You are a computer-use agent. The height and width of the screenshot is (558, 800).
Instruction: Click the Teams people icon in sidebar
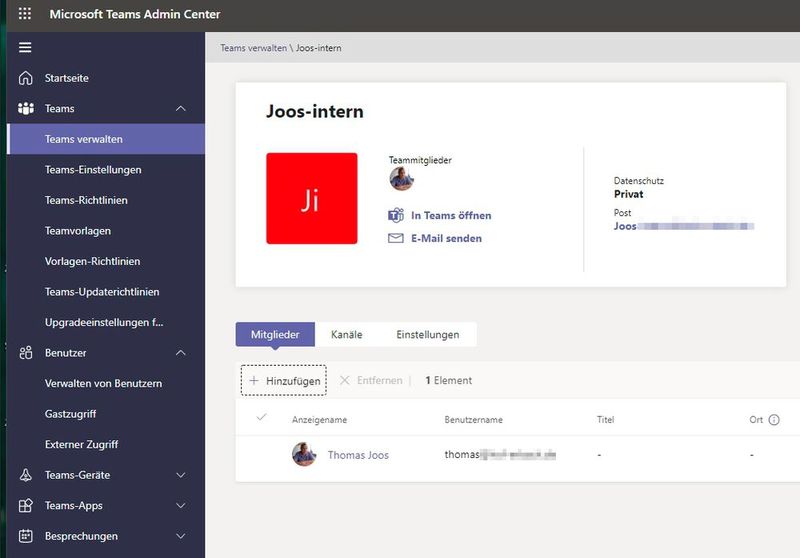26,109
